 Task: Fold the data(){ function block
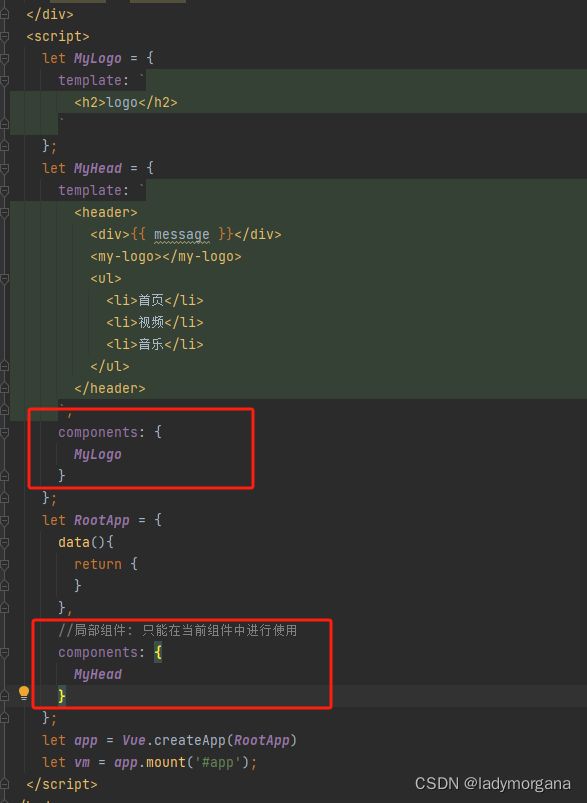click(x=5, y=542)
